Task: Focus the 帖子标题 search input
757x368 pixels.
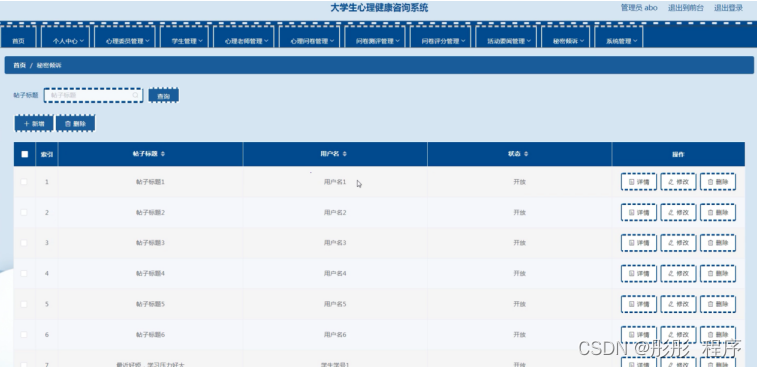Action: [94, 96]
